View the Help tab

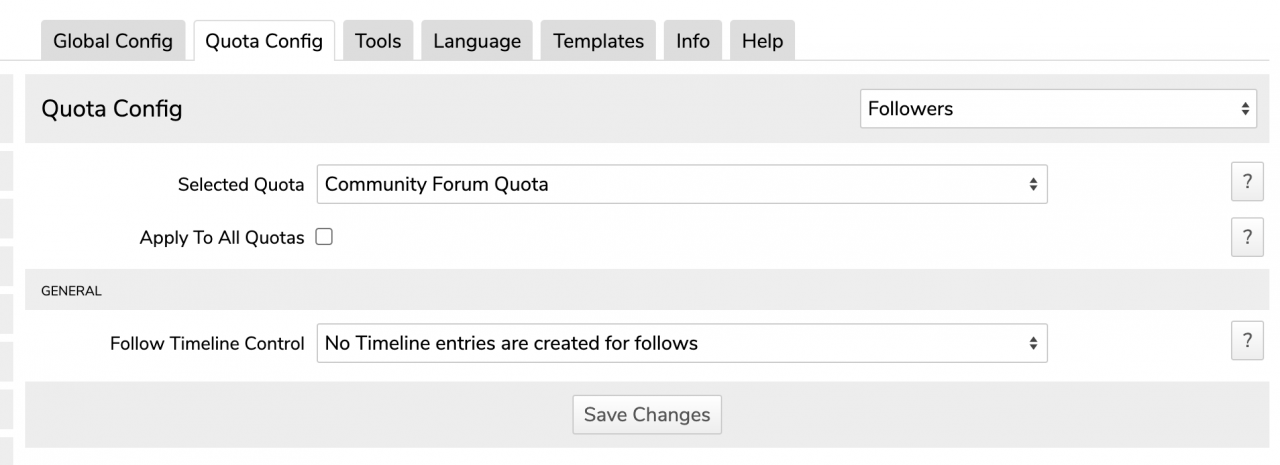click(x=762, y=41)
